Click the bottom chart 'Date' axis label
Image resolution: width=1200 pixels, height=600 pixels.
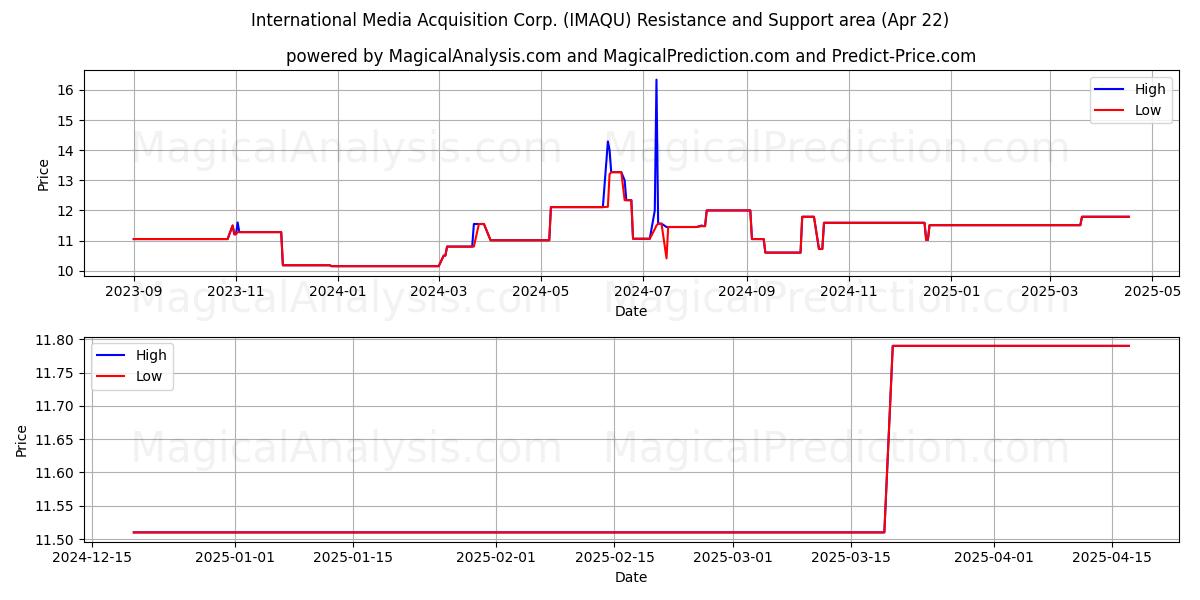click(631, 577)
